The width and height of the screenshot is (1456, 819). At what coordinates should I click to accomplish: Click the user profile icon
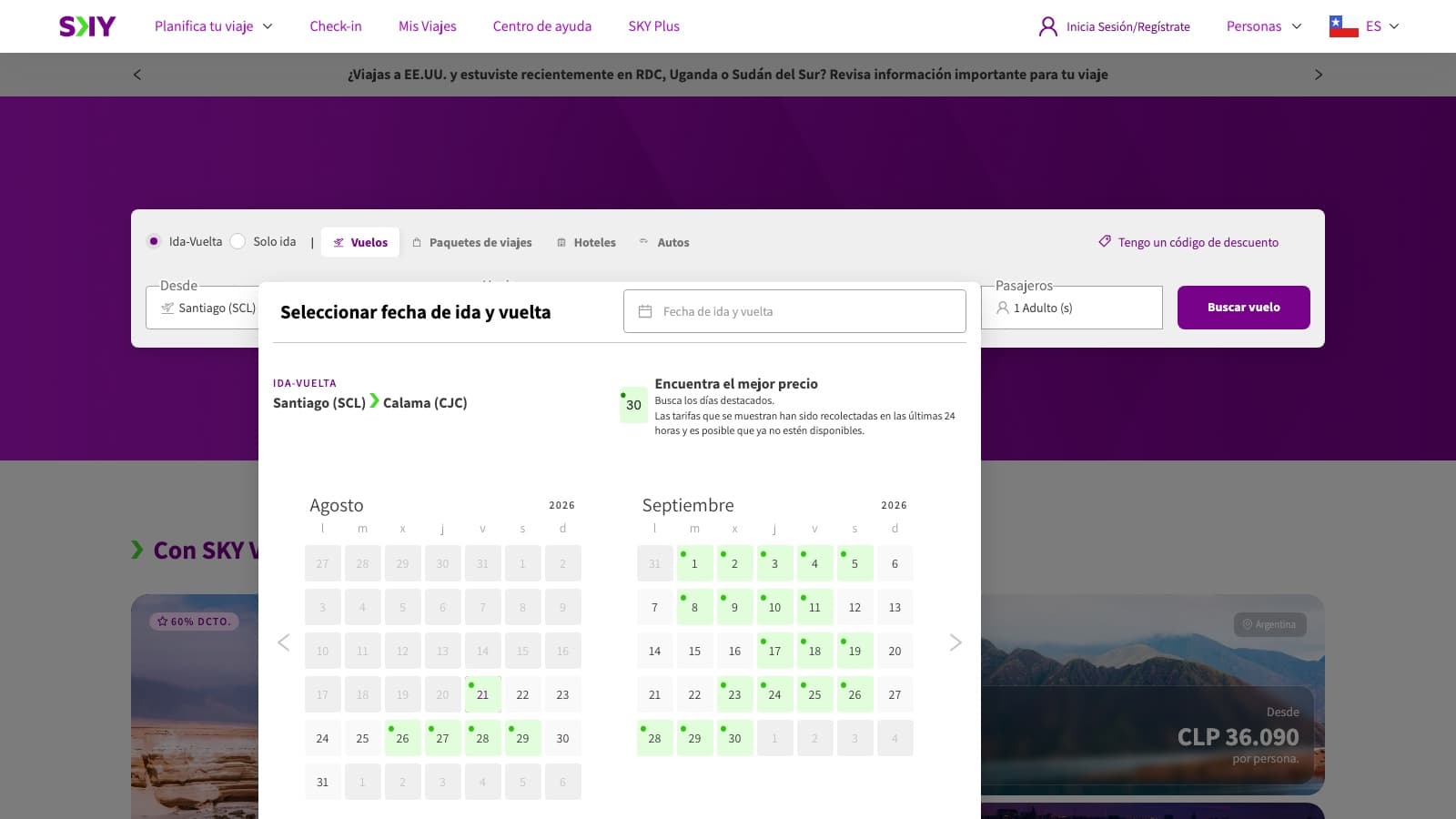coord(1047,26)
